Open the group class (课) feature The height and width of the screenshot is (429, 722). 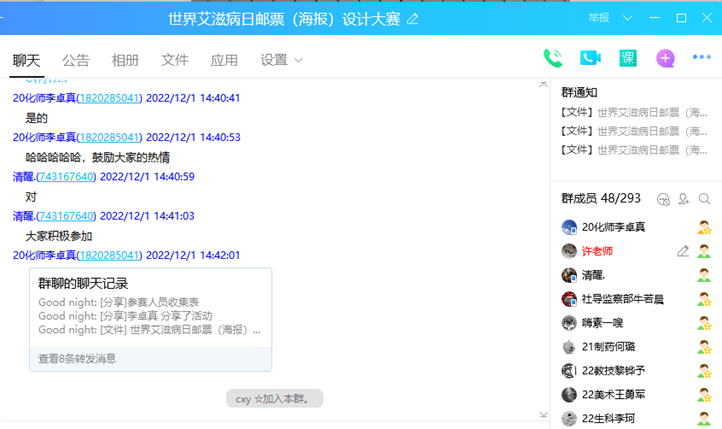(x=628, y=58)
